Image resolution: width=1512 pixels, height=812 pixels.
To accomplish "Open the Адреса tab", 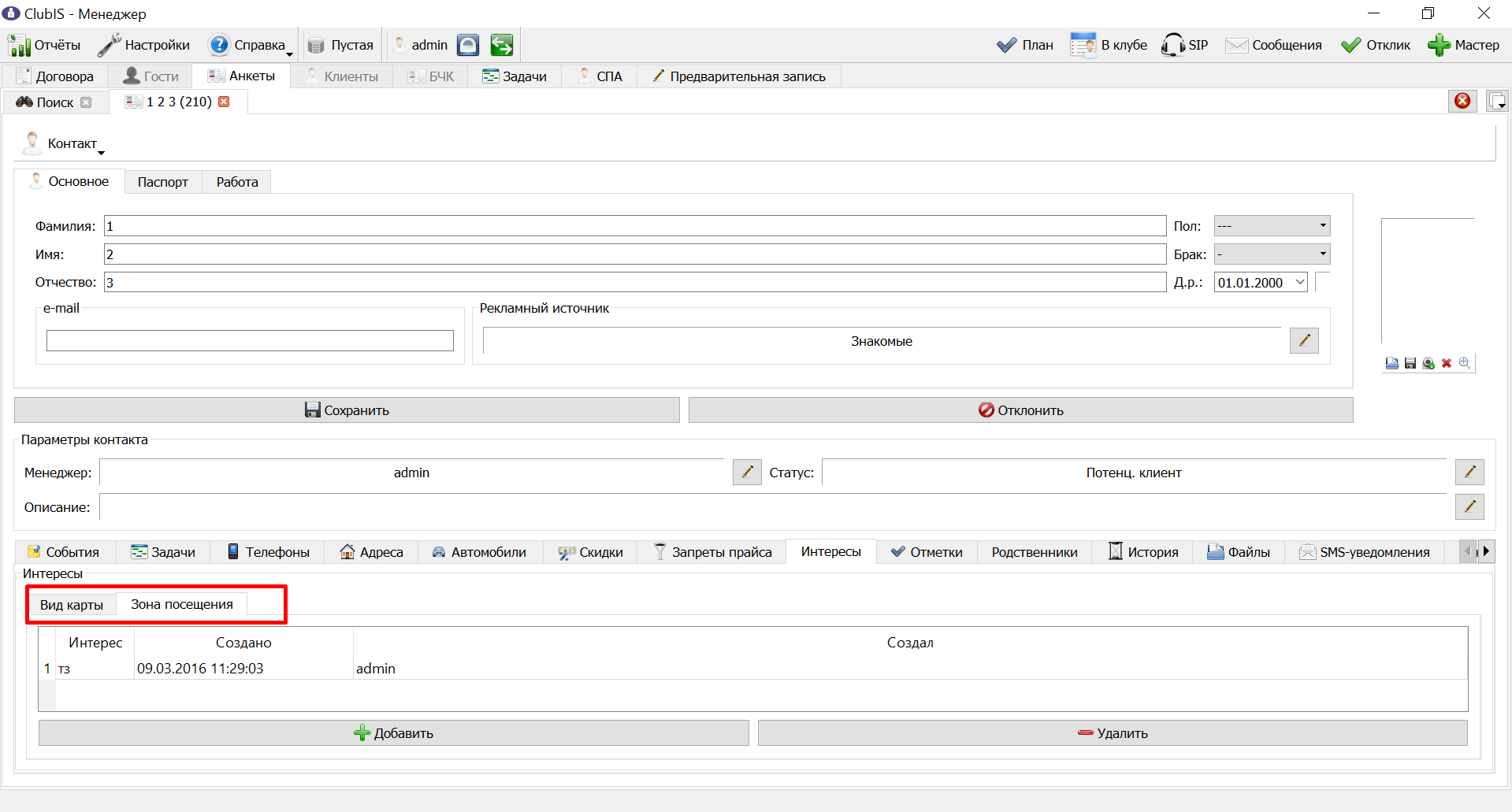I will click(371, 552).
